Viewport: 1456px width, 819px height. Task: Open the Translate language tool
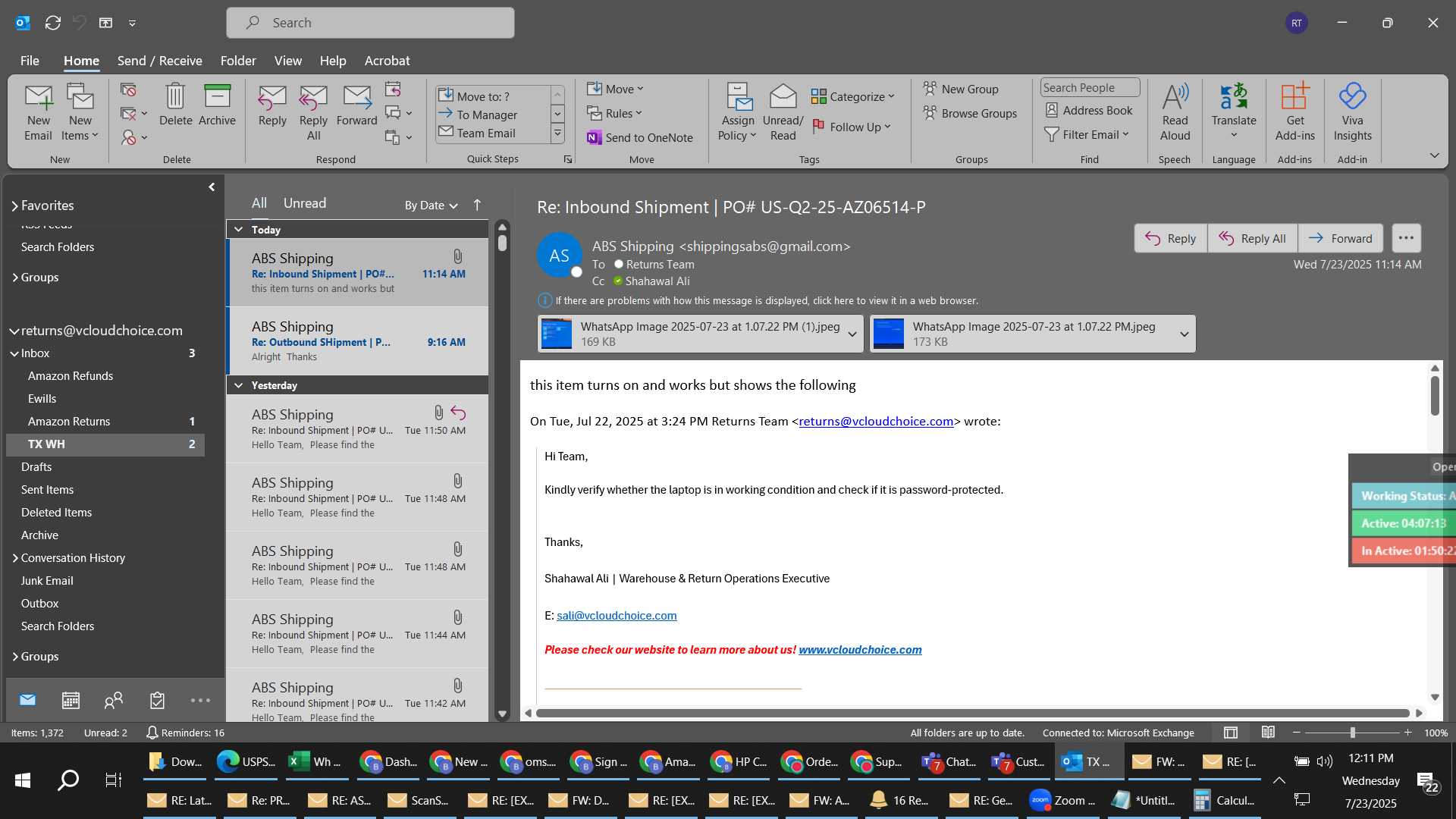click(1234, 112)
